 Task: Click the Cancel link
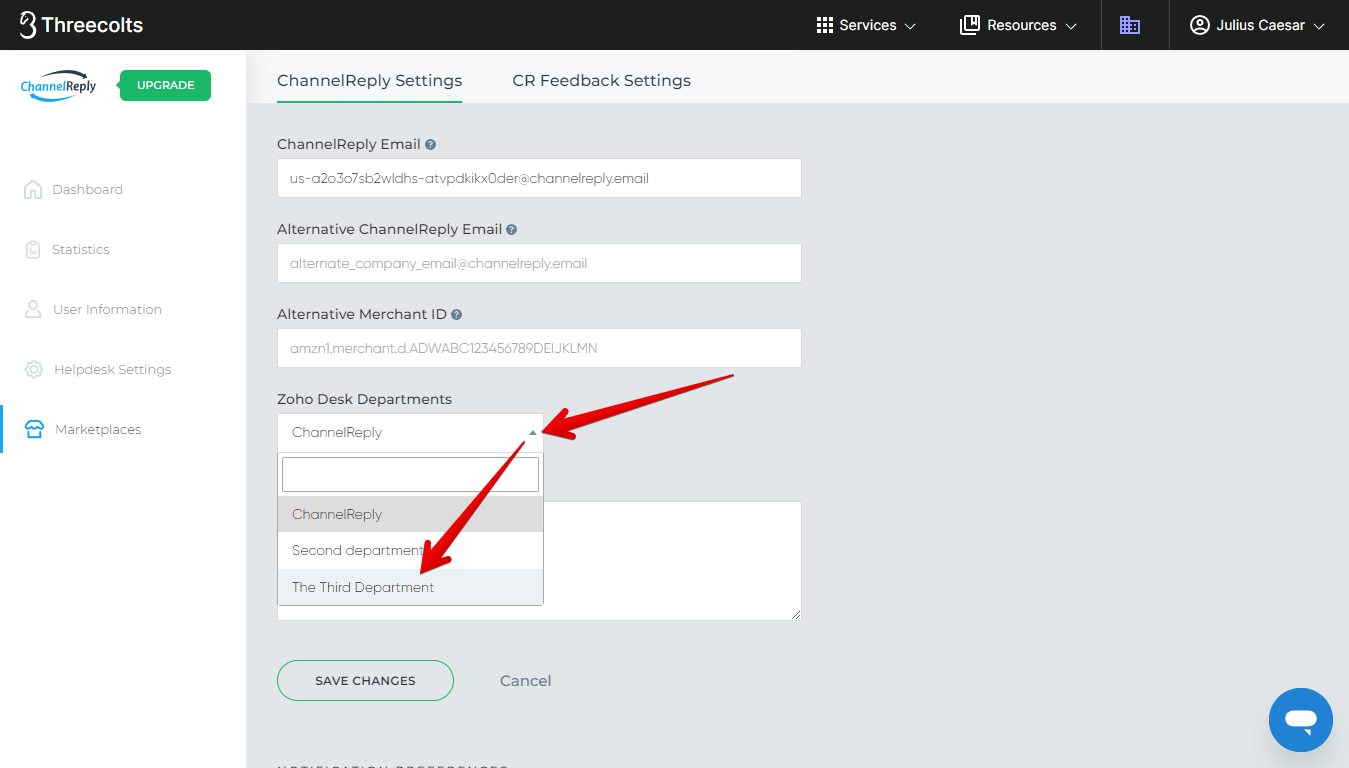tap(525, 680)
